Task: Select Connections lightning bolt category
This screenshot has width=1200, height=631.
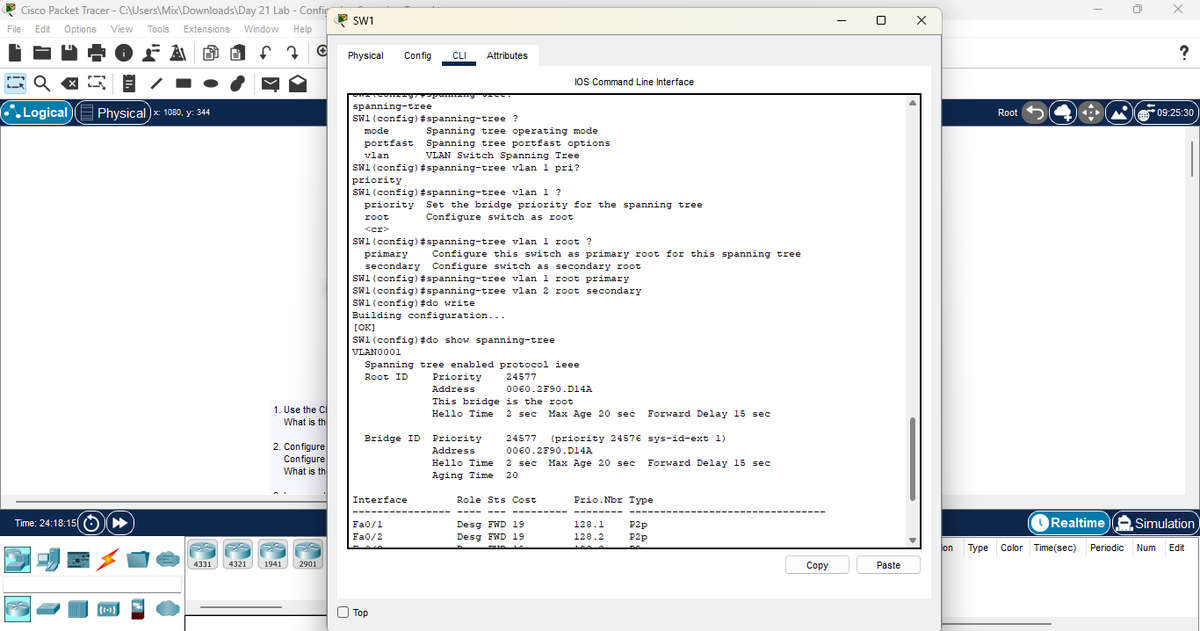Action: [106, 557]
